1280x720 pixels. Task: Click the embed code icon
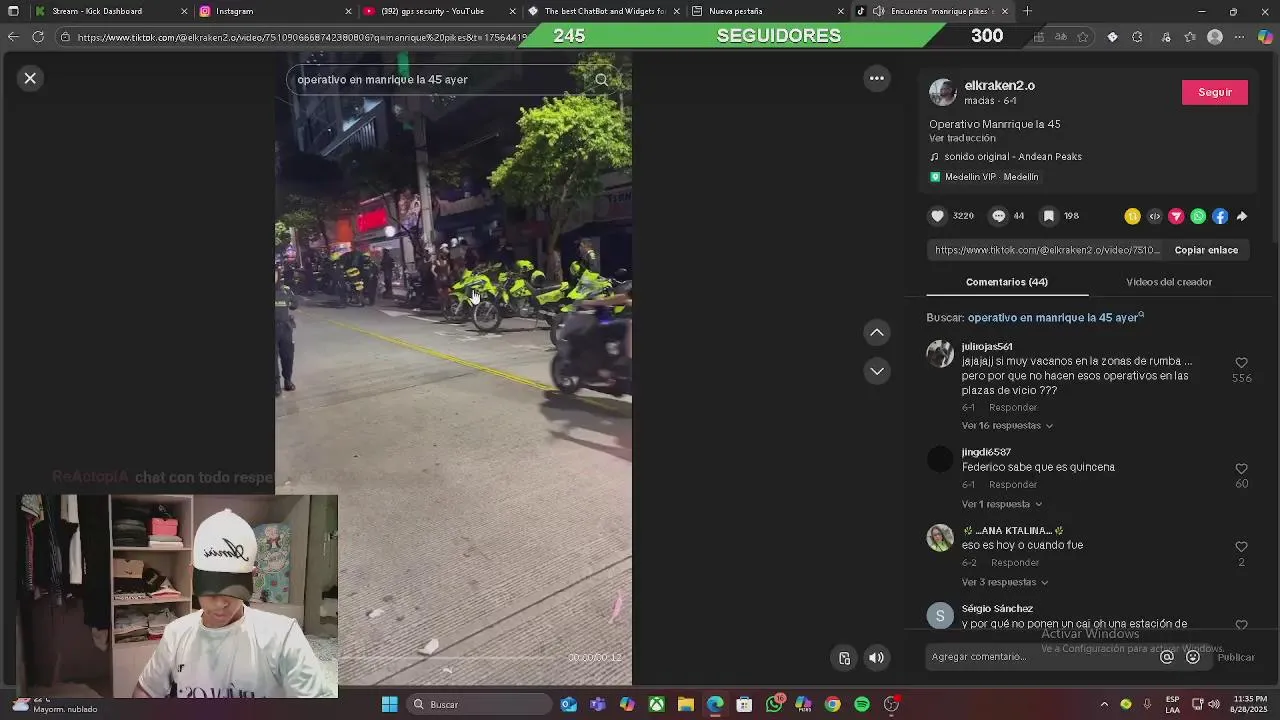pyautogui.click(x=1154, y=216)
